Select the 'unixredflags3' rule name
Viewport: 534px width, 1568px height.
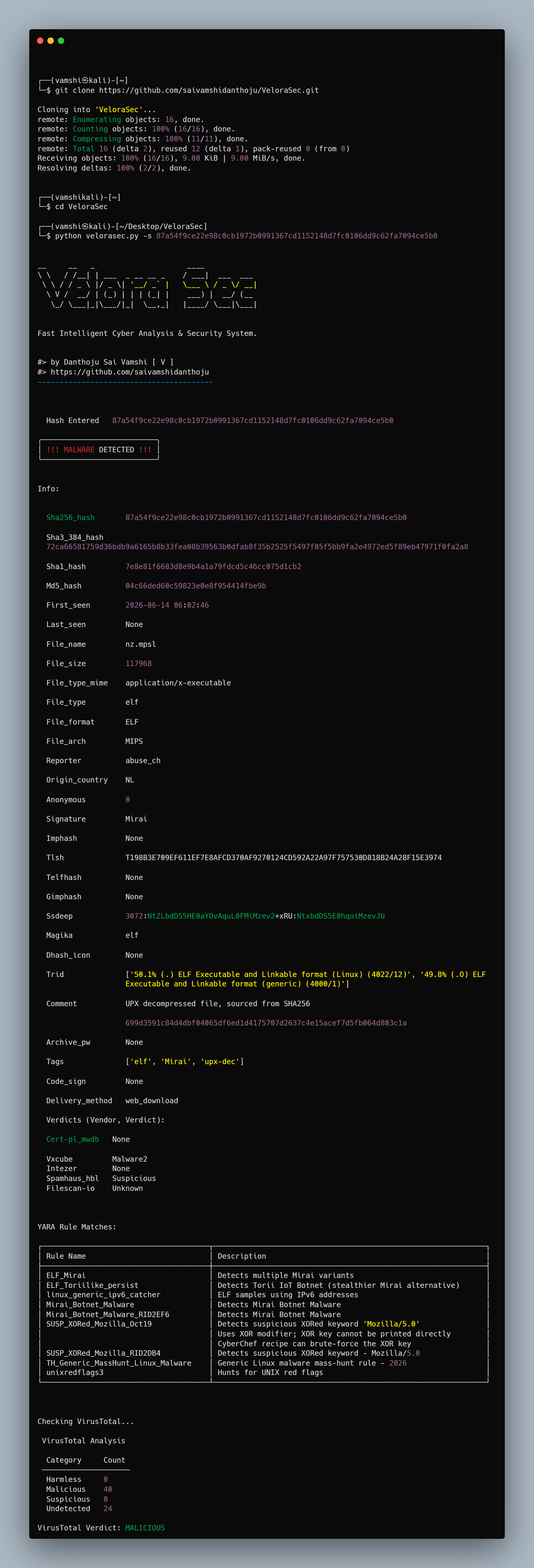point(75,1373)
